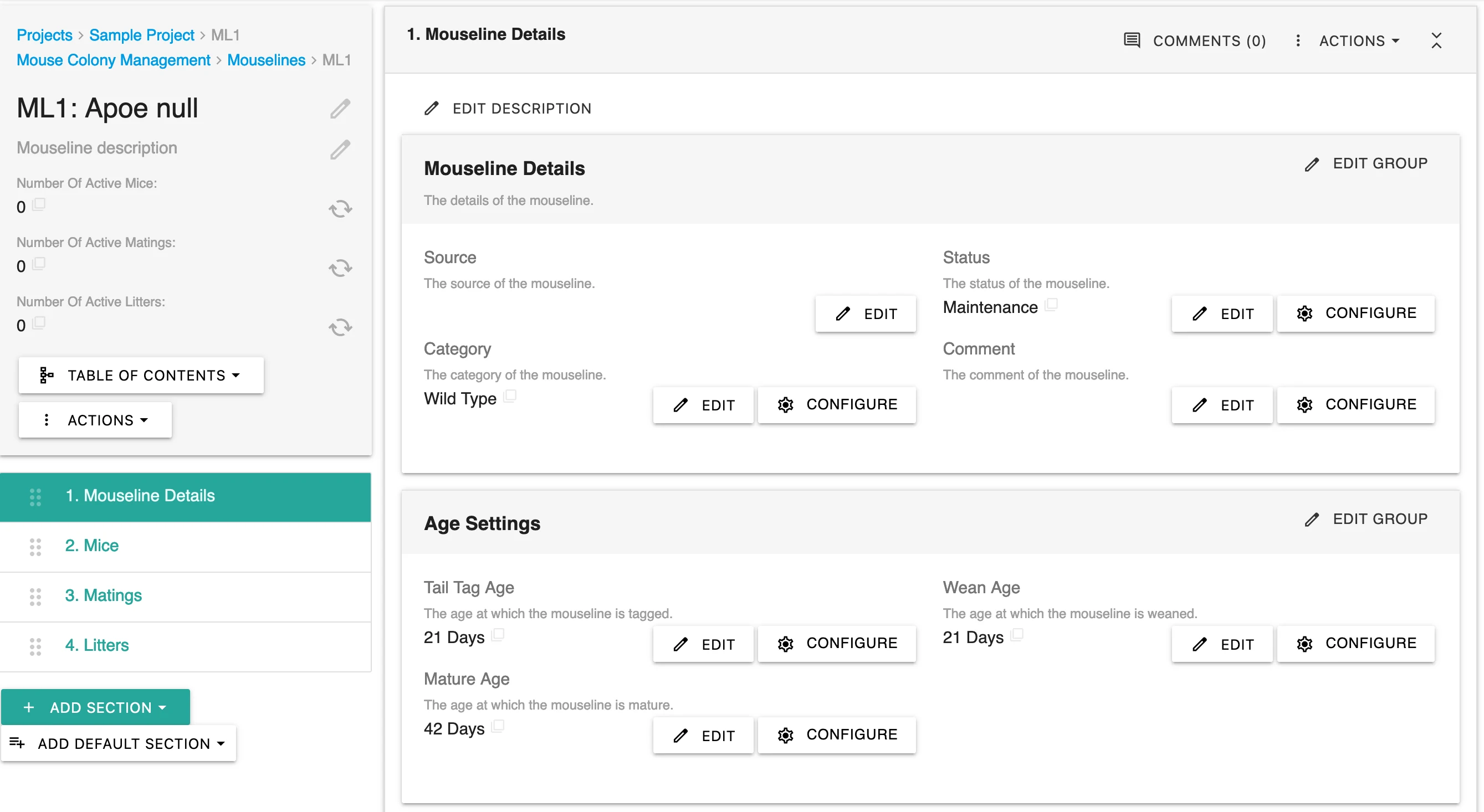Click Edit Description
The width and height of the screenshot is (1484, 812).
point(508,108)
